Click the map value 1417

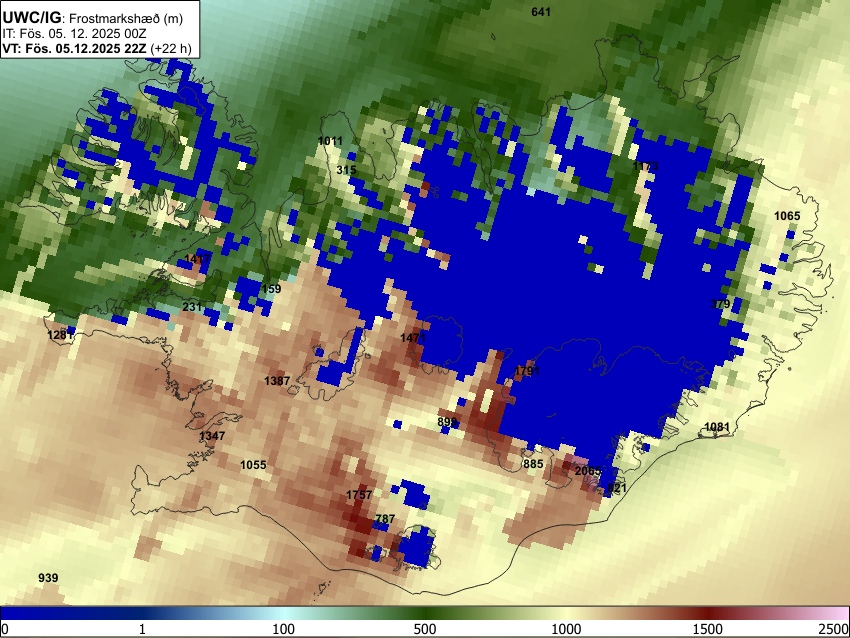click(x=197, y=259)
